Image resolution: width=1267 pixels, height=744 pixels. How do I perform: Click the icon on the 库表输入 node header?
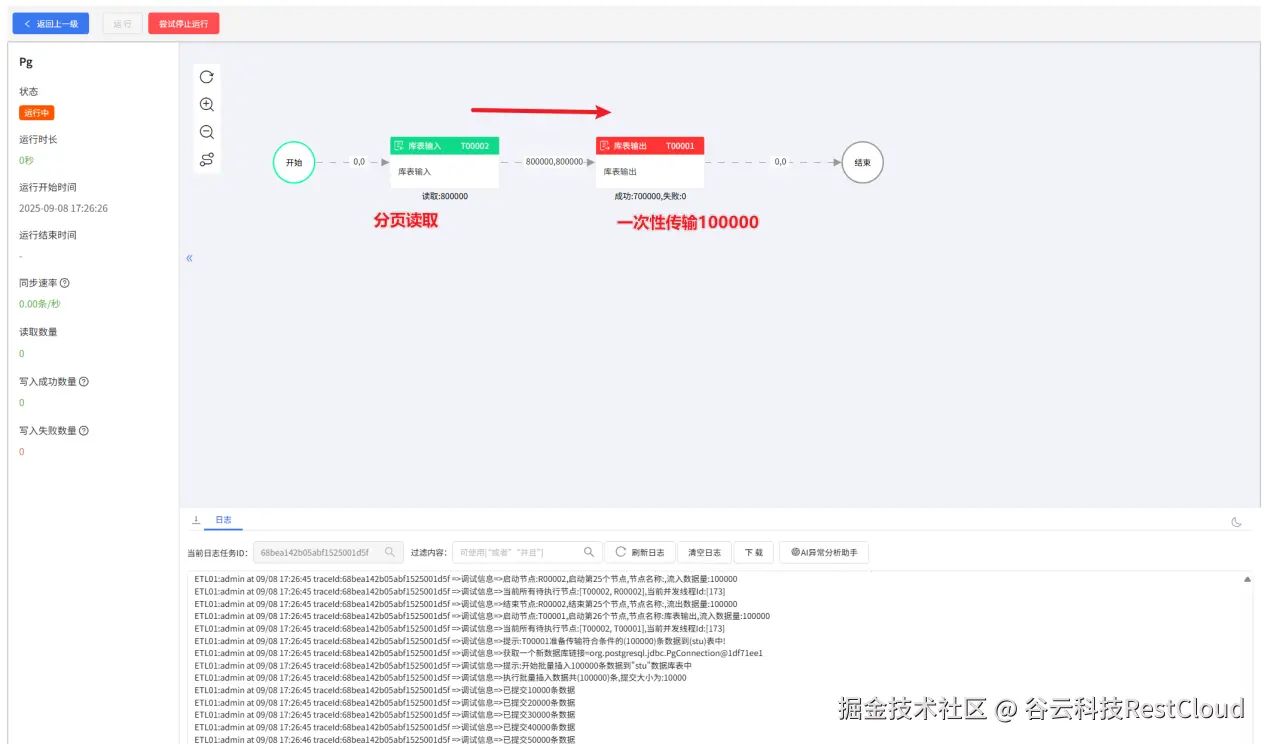[399, 146]
